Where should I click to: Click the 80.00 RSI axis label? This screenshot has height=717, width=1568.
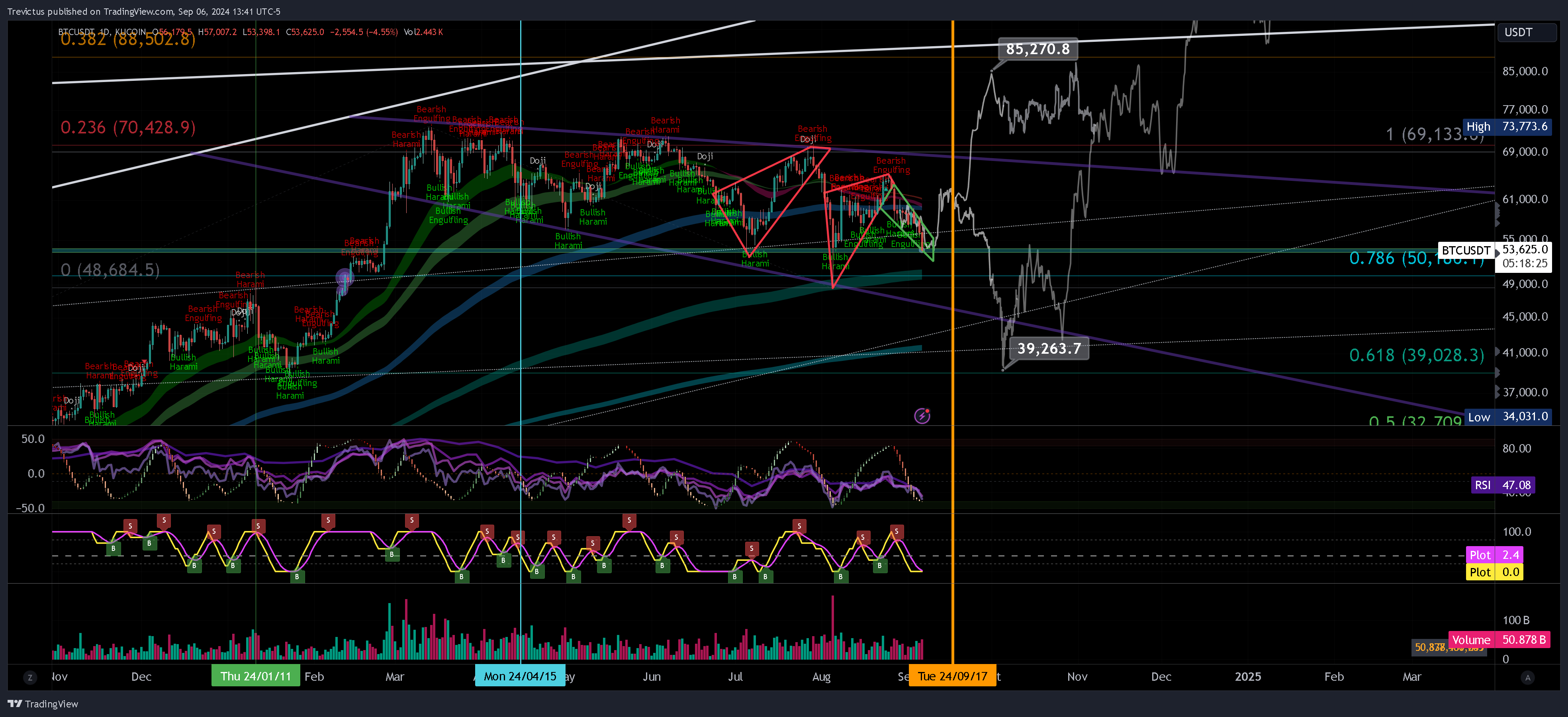(1516, 449)
